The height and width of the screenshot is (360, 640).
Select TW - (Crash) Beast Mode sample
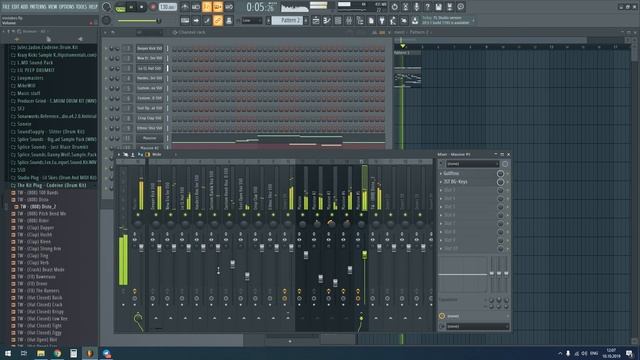coord(41,270)
